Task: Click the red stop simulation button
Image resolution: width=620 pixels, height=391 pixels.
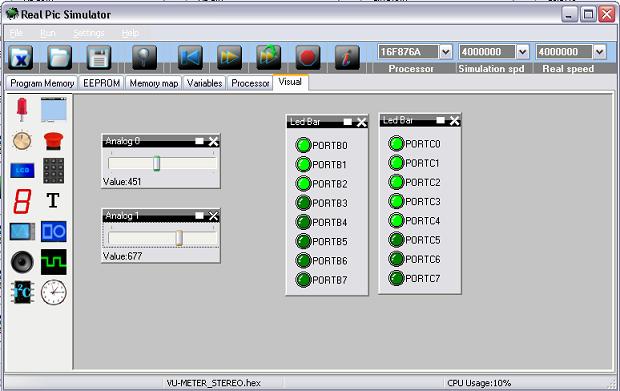Action: 308,57
